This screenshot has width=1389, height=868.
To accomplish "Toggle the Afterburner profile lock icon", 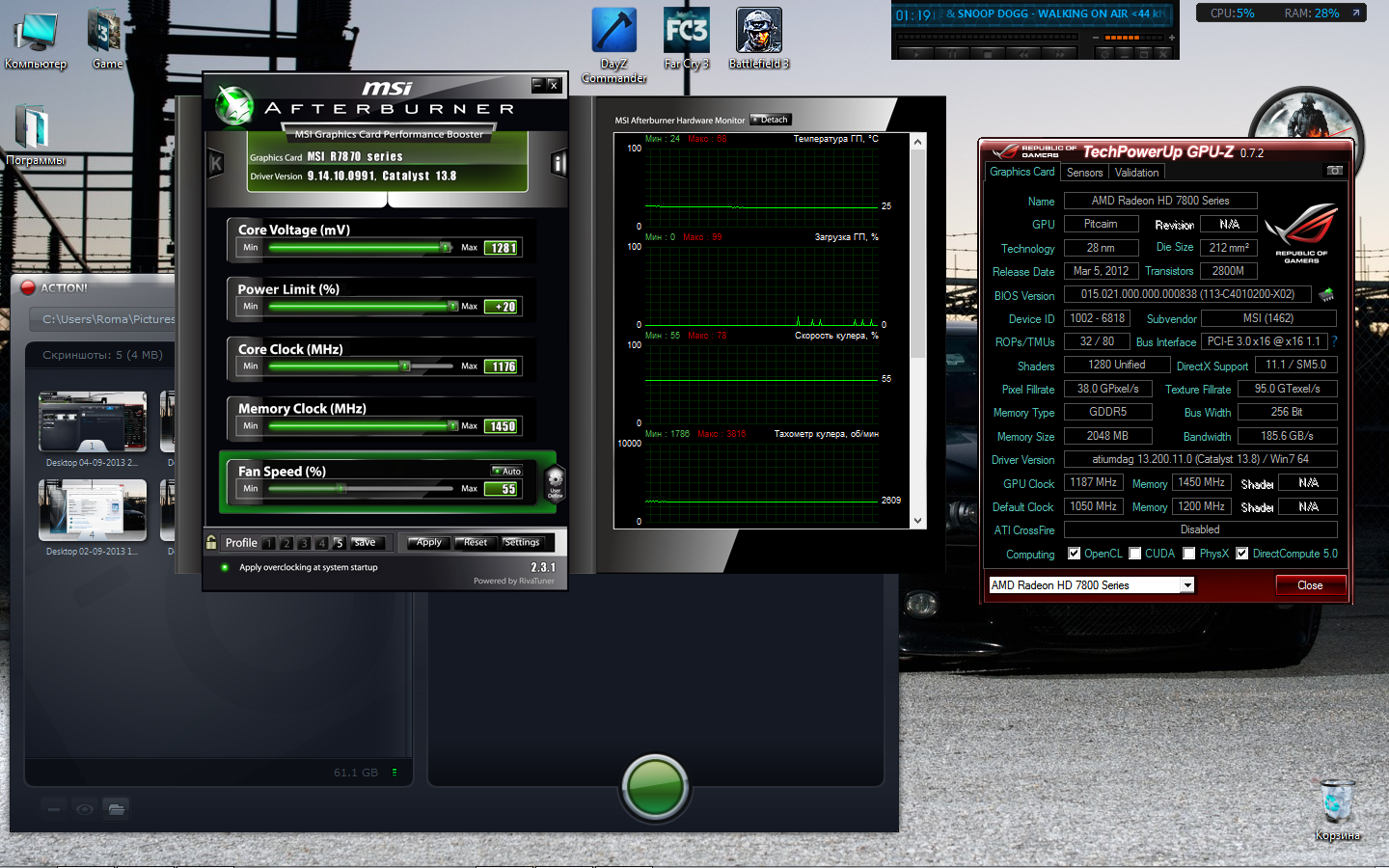I will pyautogui.click(x=211, y=542).
